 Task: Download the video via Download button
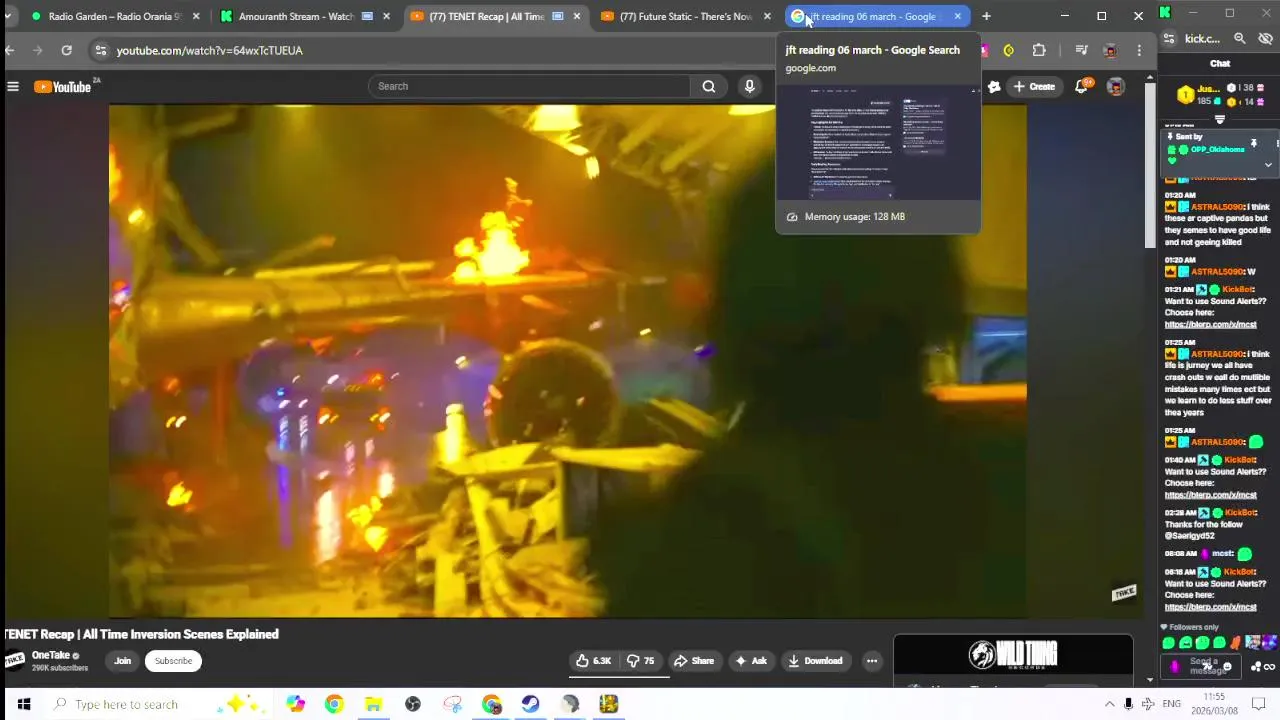pos(815,661)
